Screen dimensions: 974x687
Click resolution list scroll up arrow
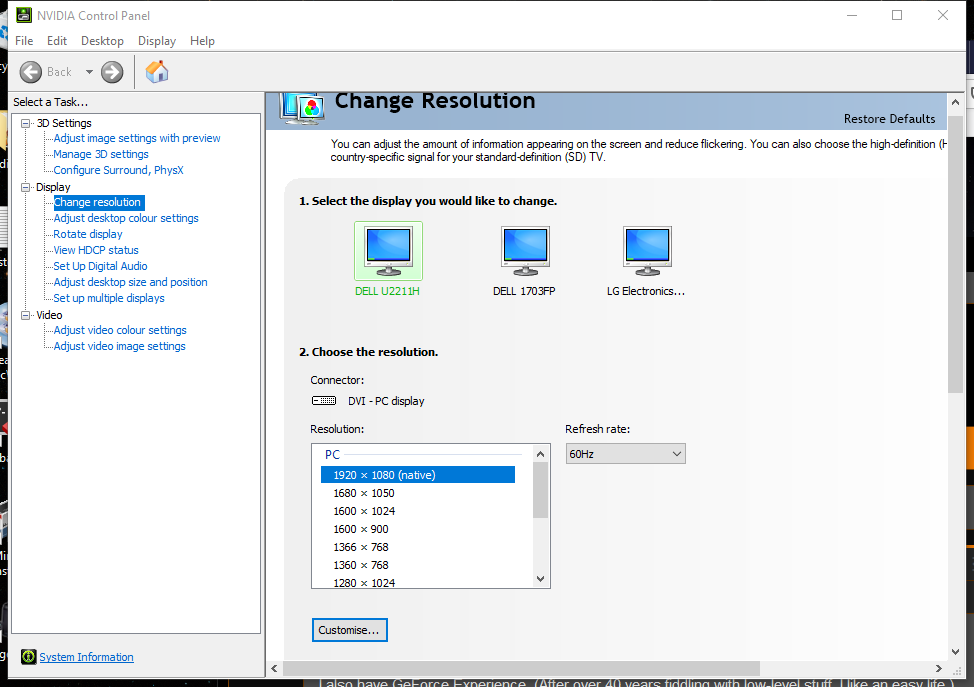(x=540, y=454)
